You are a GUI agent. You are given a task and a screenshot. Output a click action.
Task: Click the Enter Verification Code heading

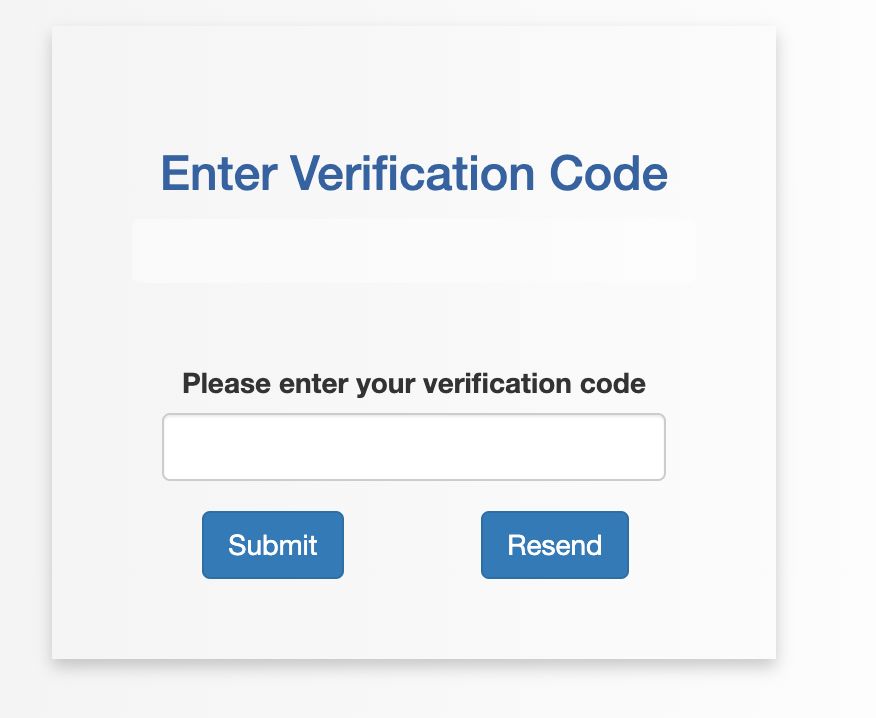(x=413, y=173)
